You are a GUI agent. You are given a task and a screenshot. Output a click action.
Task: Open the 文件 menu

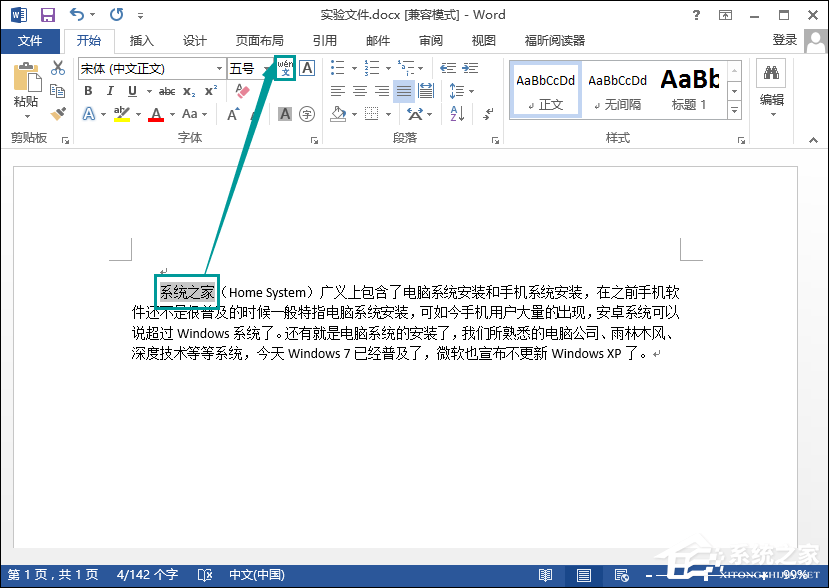click(31, 41)
